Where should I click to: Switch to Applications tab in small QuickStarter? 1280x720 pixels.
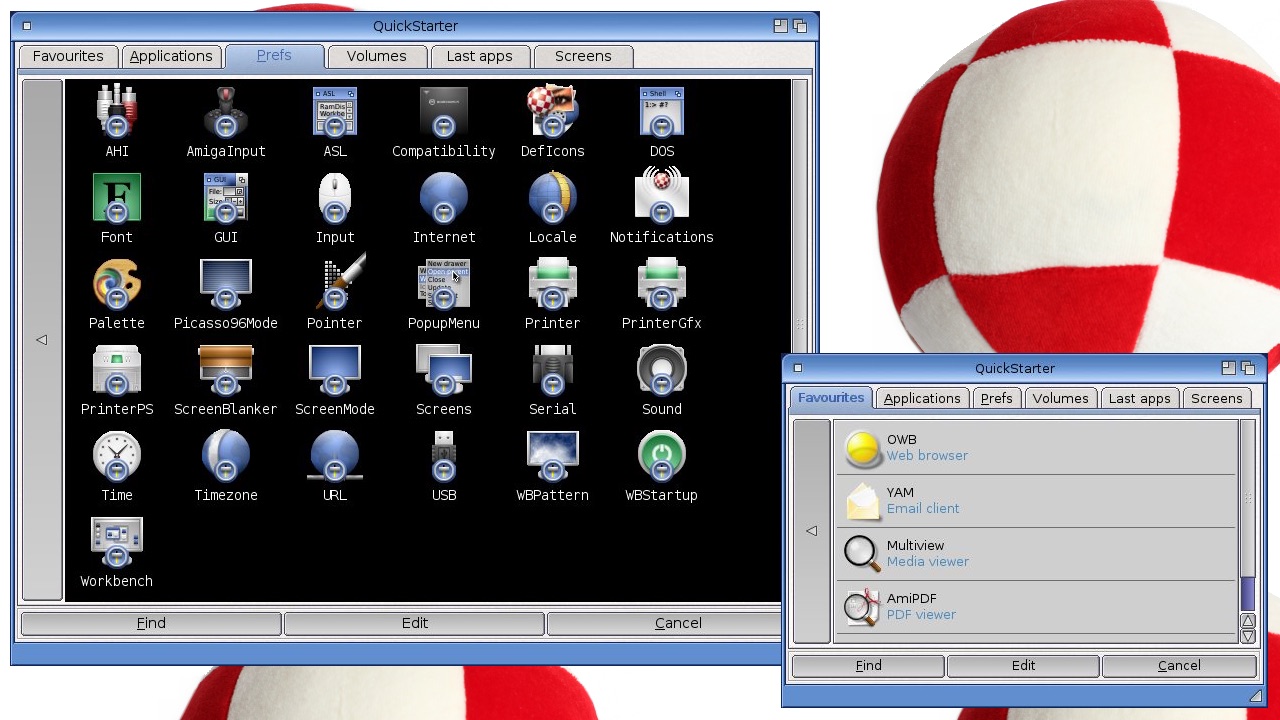pyautogui.click(x=922, y=398)
